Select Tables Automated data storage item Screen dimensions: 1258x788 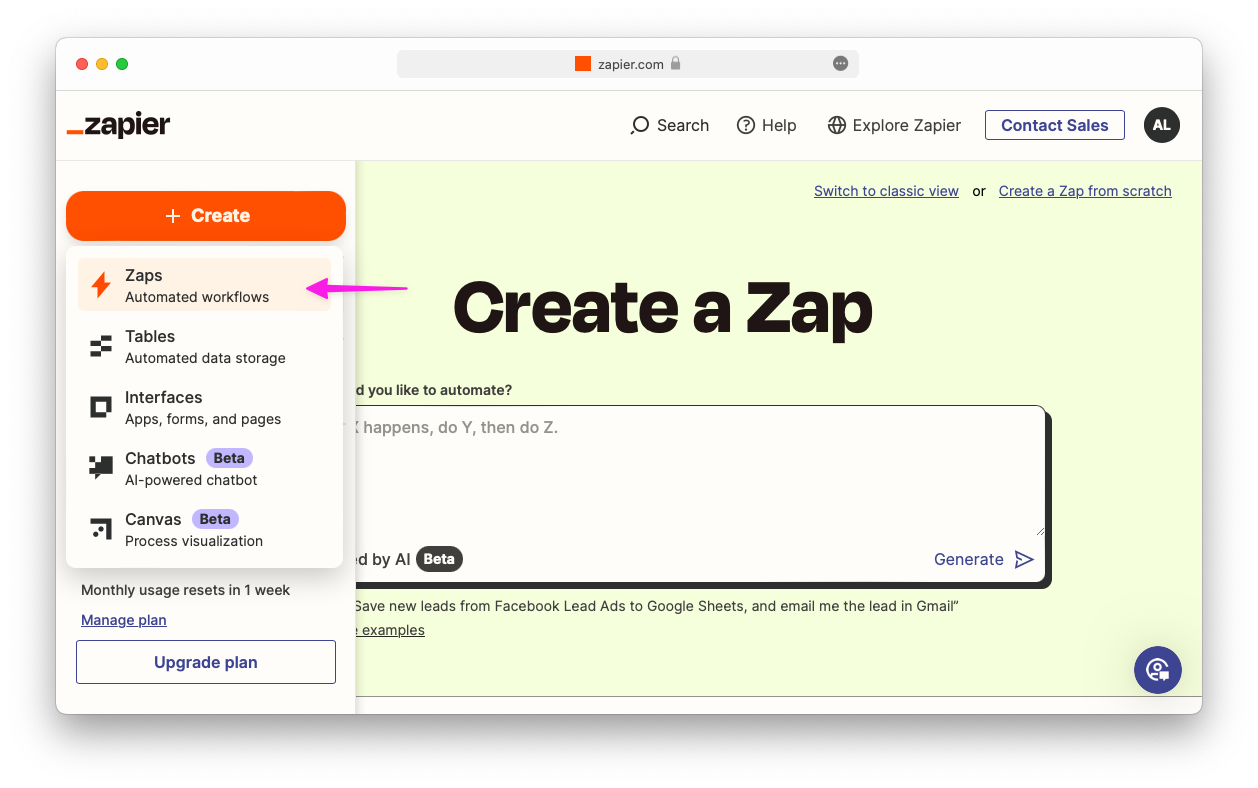[x=204, y=347]
